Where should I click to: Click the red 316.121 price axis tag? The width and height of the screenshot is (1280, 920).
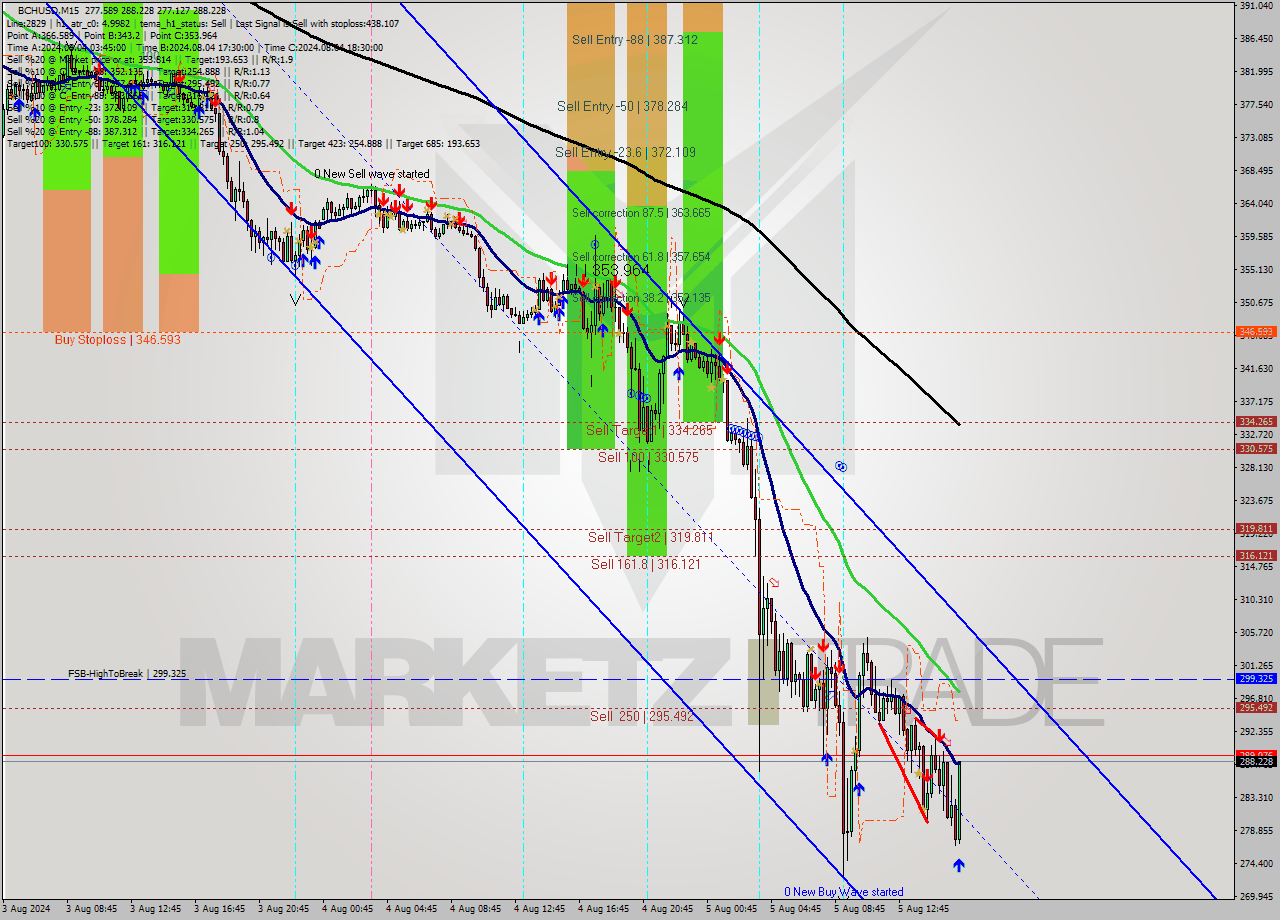point(1256,555)
